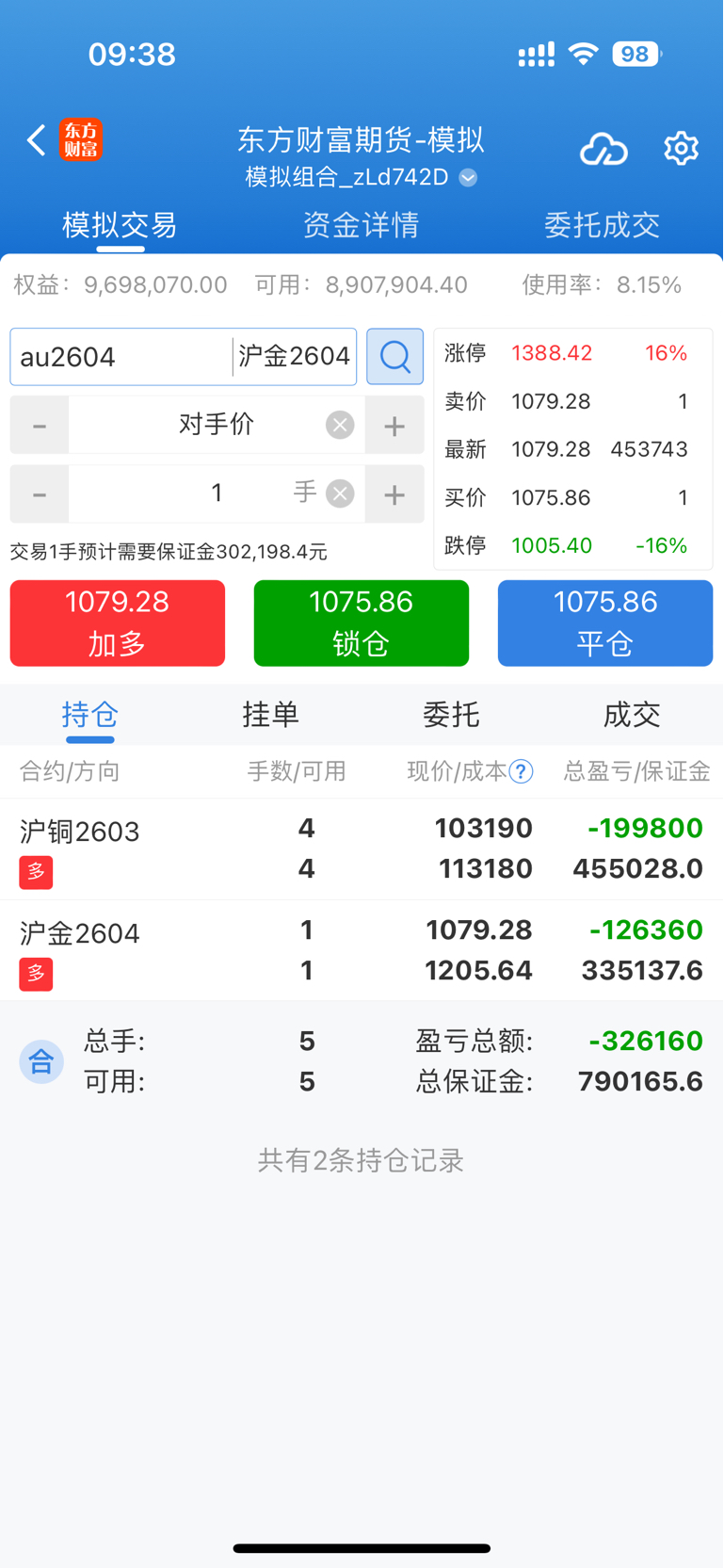Select the 成交 tab
This screenshot has height=1568, width=724.
632,715
